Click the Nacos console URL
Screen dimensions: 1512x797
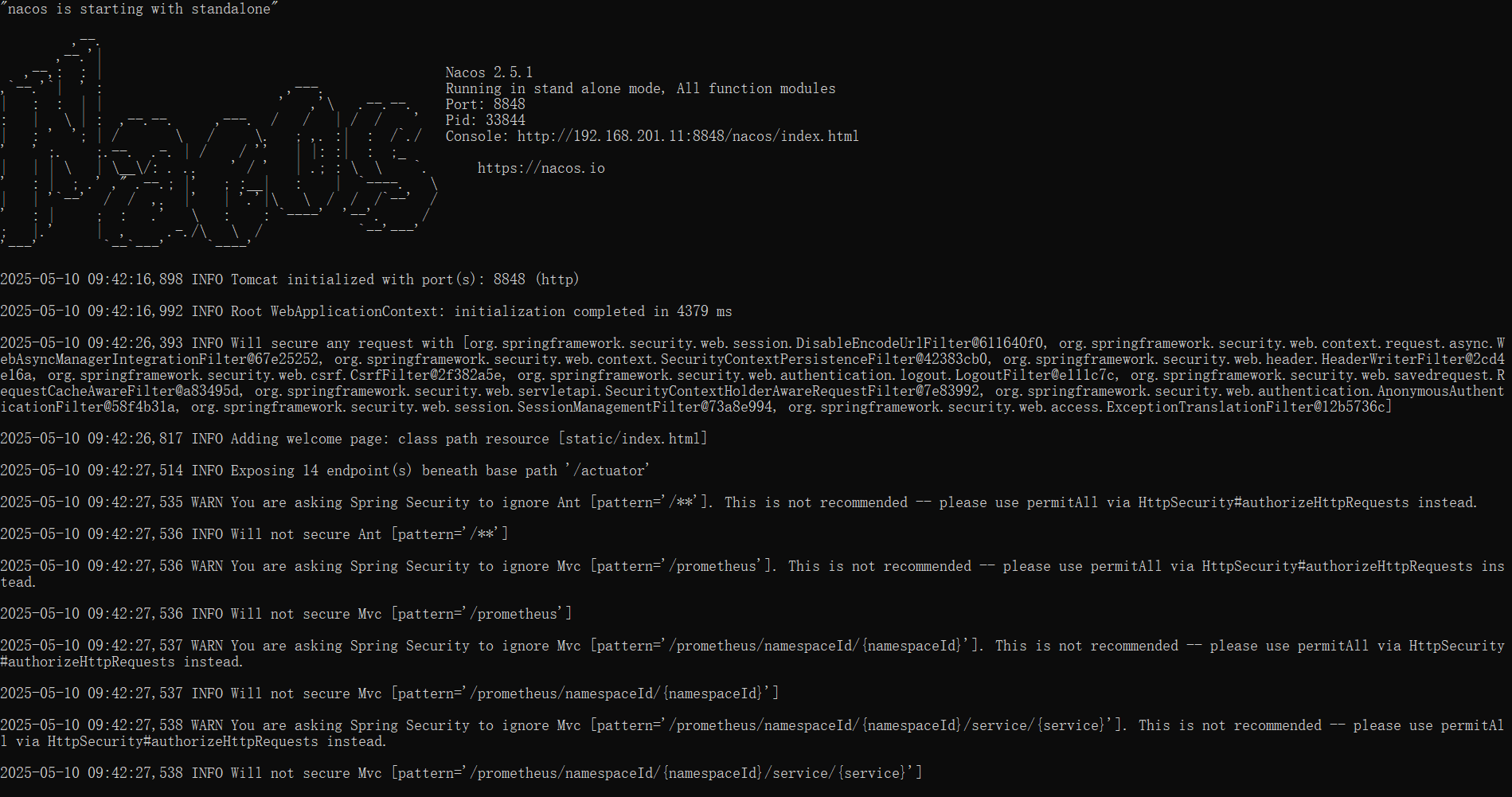(688, 136)
